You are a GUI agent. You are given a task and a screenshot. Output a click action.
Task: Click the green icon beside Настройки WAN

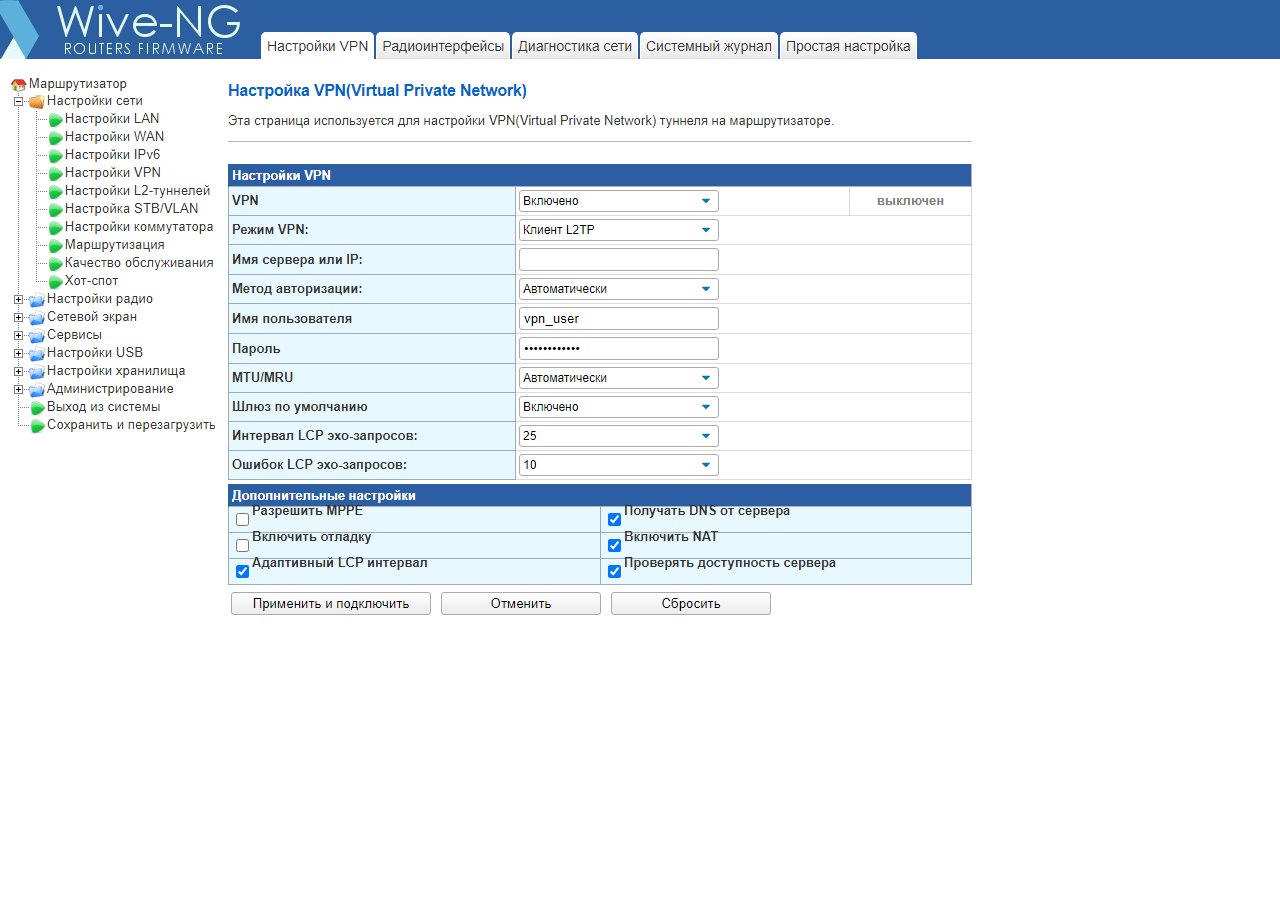[x=56, y=138]
